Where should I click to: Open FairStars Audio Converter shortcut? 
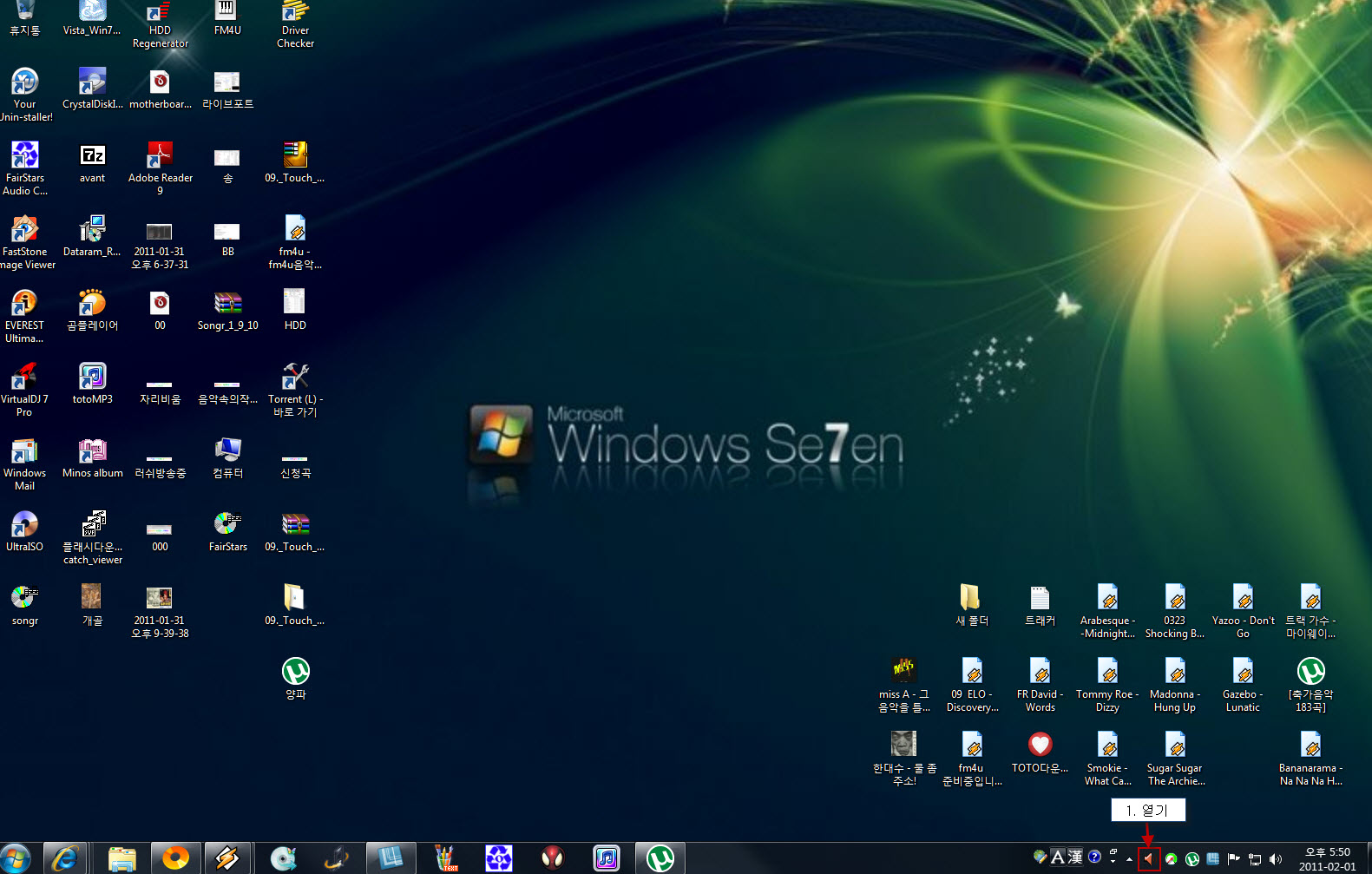point(25,168)
